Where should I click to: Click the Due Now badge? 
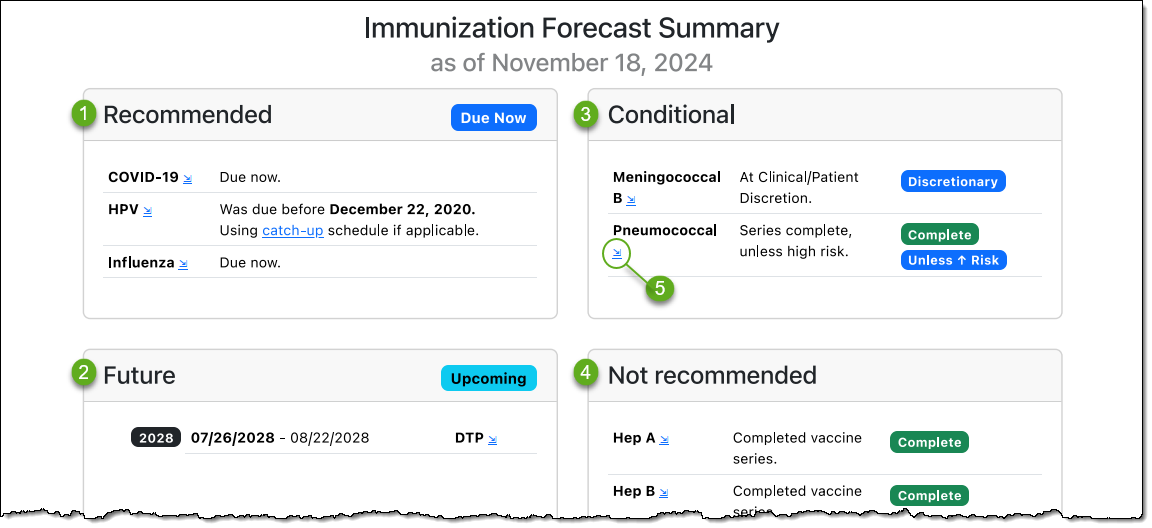pos(493,118)
